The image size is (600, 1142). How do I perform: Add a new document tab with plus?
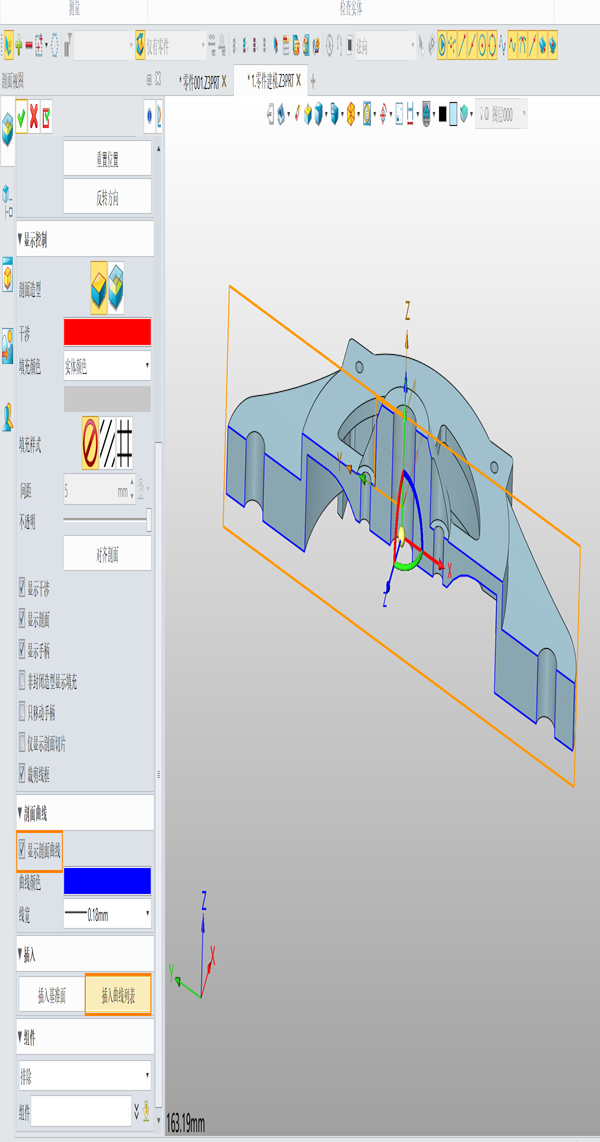click(313, 82)
